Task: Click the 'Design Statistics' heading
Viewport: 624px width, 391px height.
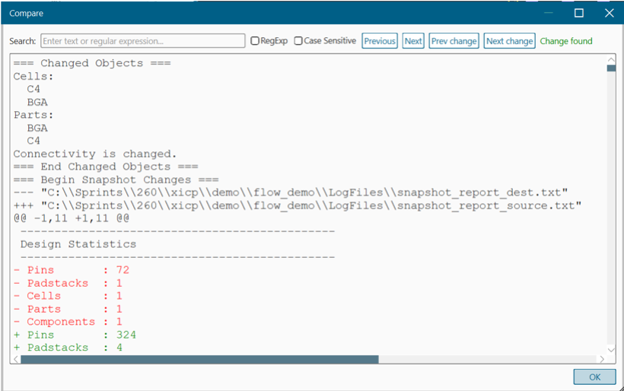Action: click(78, 244)
